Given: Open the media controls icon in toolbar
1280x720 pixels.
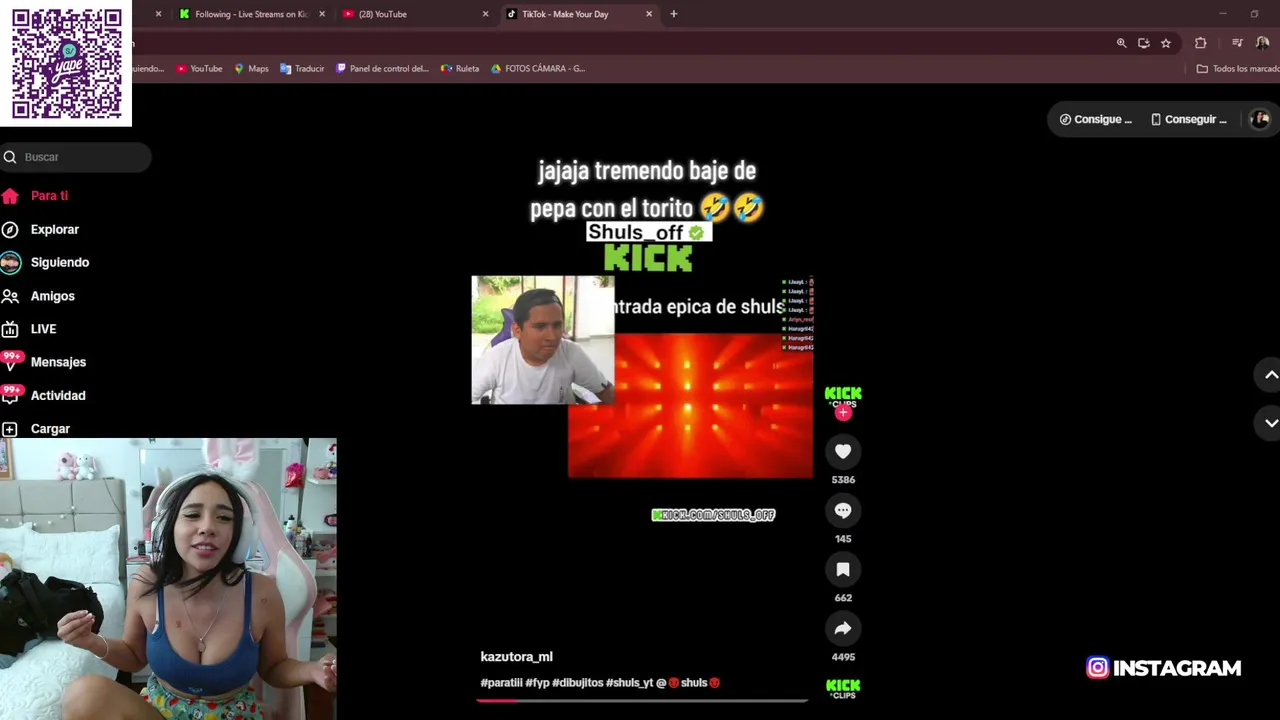Looking at the screenshot, I should pyautogui.click(x=1237, y=43).
